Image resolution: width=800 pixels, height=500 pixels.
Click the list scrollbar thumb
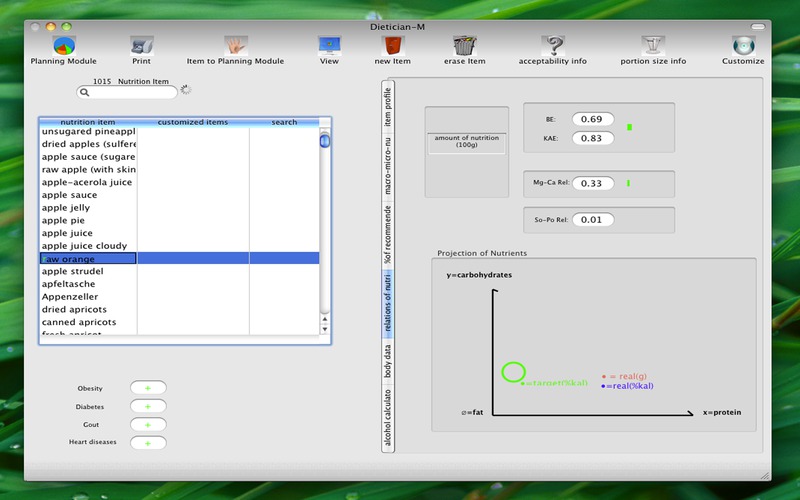point(324,140)
